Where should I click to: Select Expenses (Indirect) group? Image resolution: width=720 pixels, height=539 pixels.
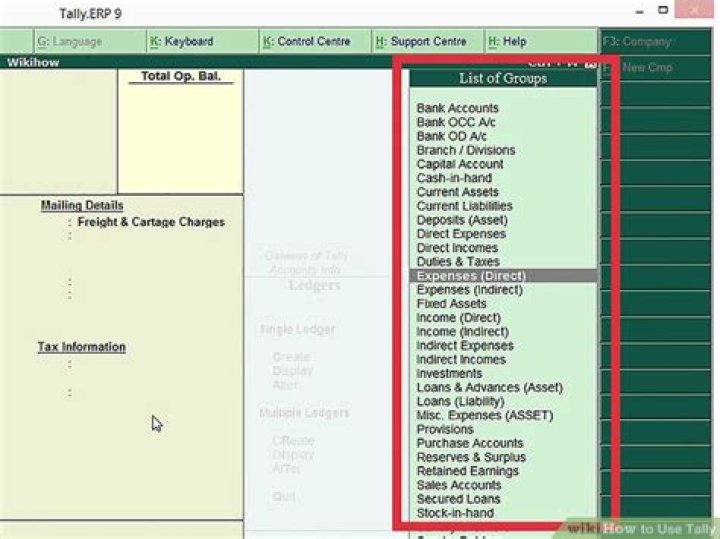coord(469,290)
